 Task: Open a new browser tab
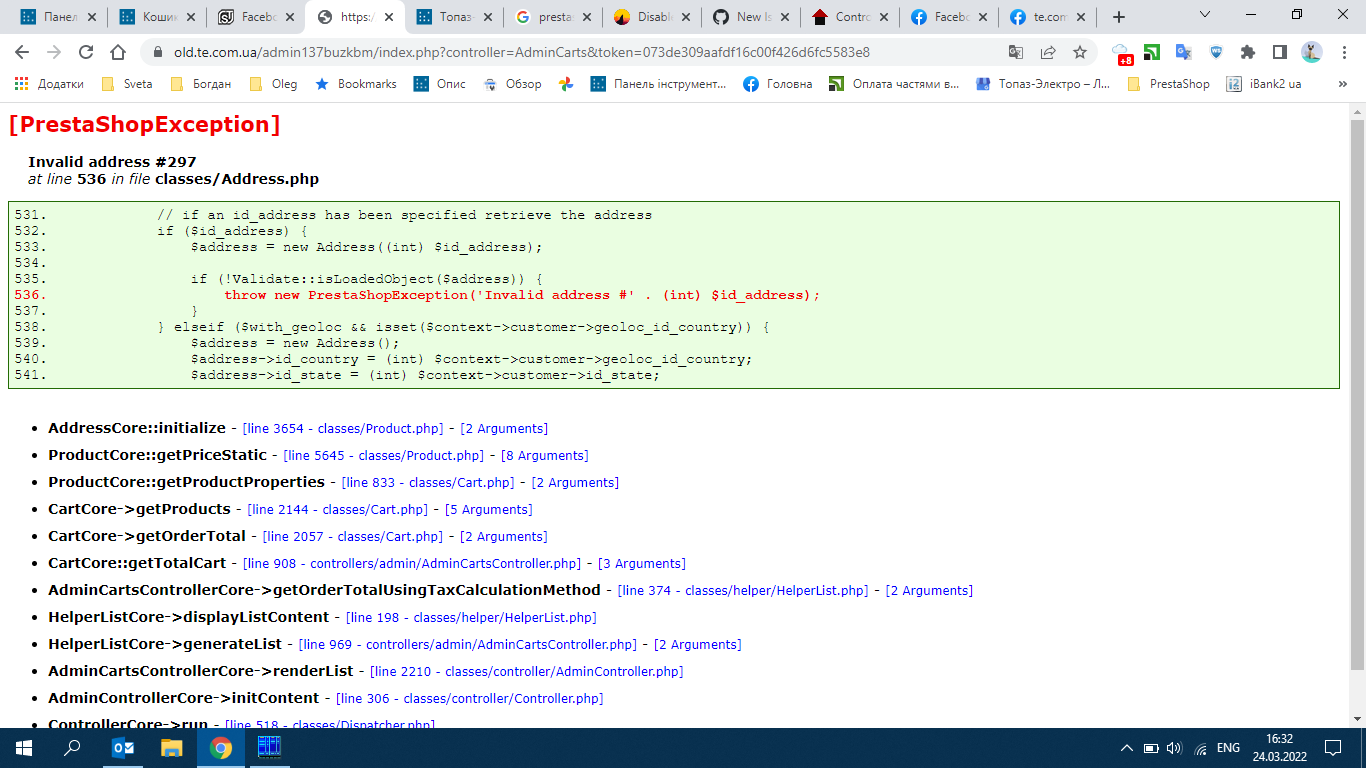coord(1119,17)
